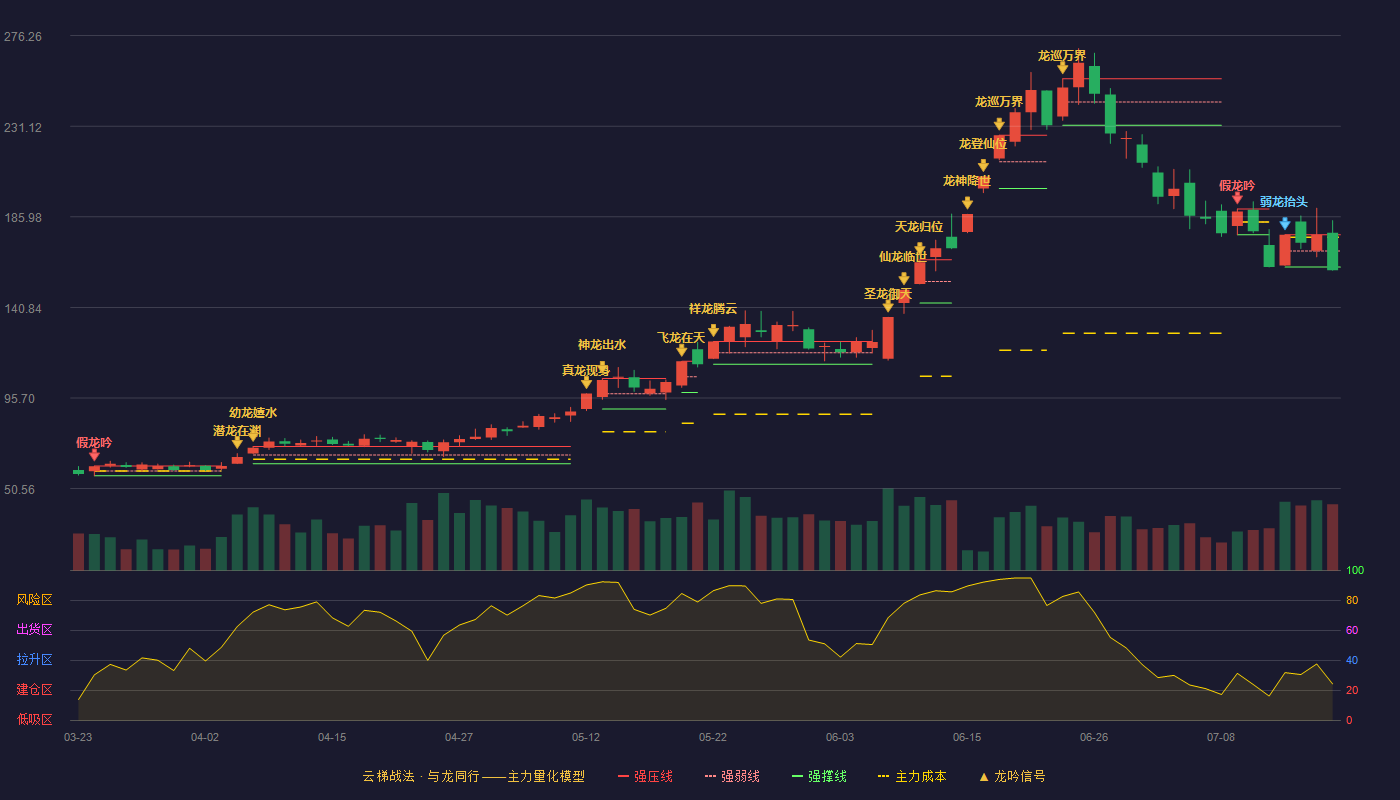Click the 出货区 zone label
The width and height of the screenshot is (1400, 800).
(x=35, y=630)
